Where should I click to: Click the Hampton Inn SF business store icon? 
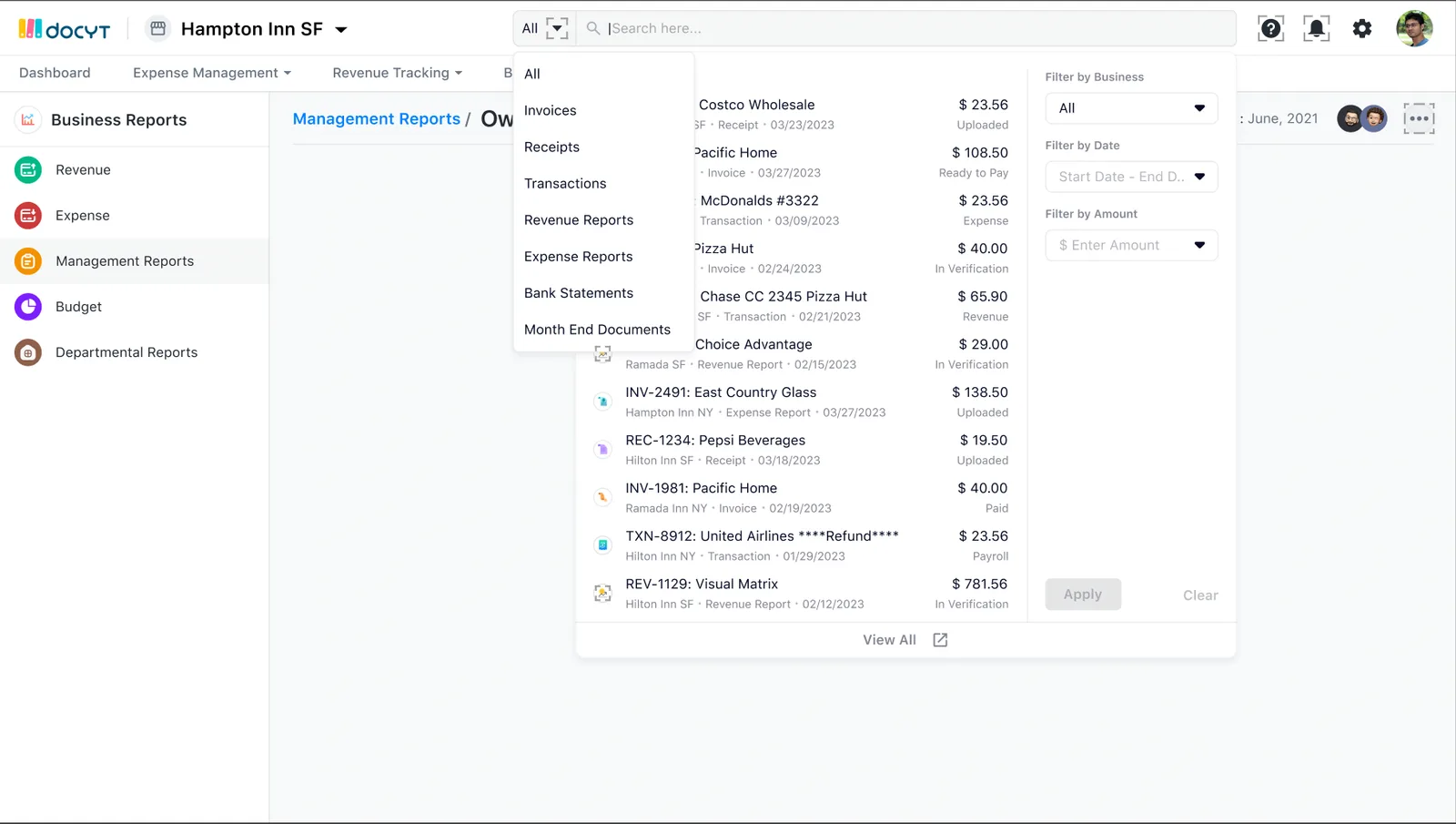157,28
